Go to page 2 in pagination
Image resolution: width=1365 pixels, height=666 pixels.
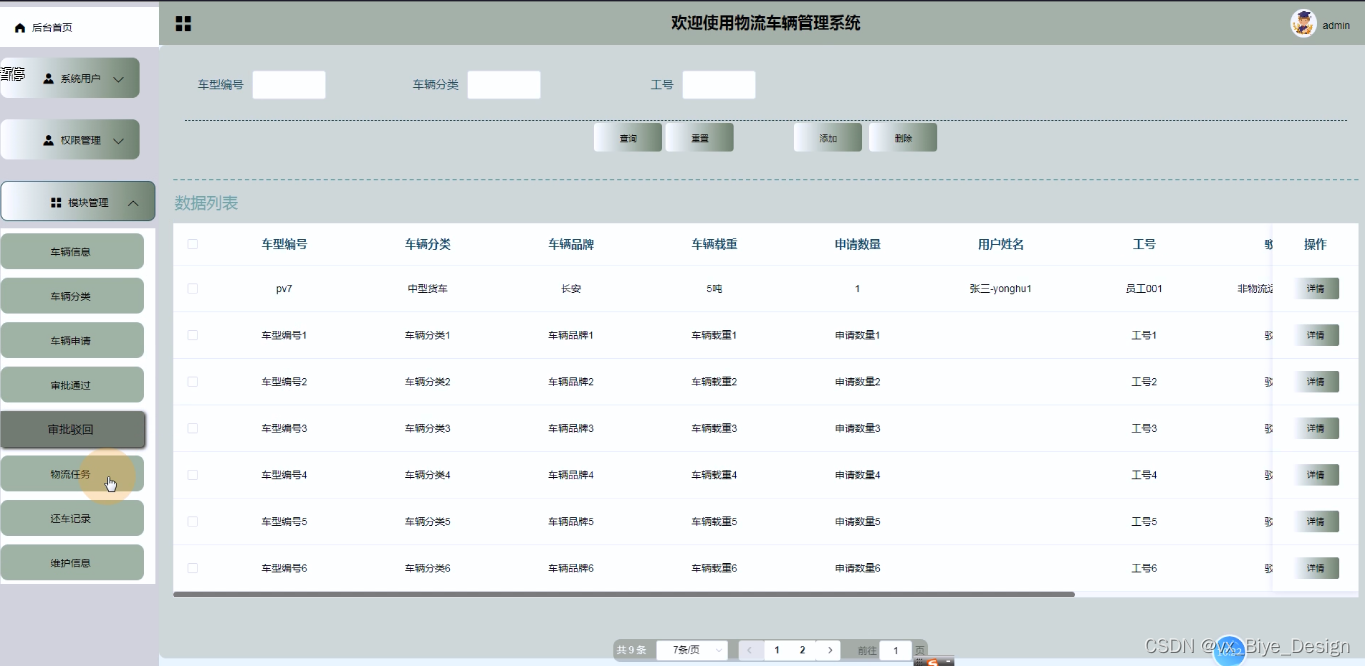click(802, 650)
